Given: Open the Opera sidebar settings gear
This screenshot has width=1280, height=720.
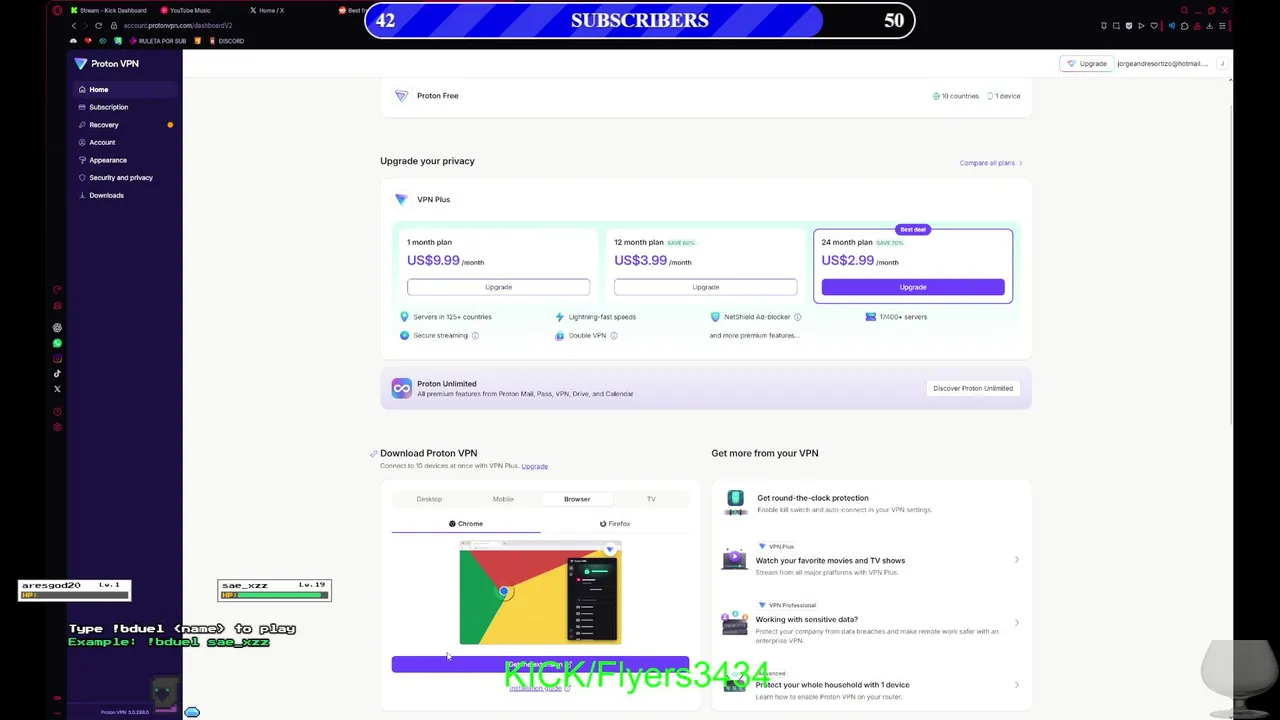Looking at the screenshot, I should pyautogui.click(x=57, y=427).
